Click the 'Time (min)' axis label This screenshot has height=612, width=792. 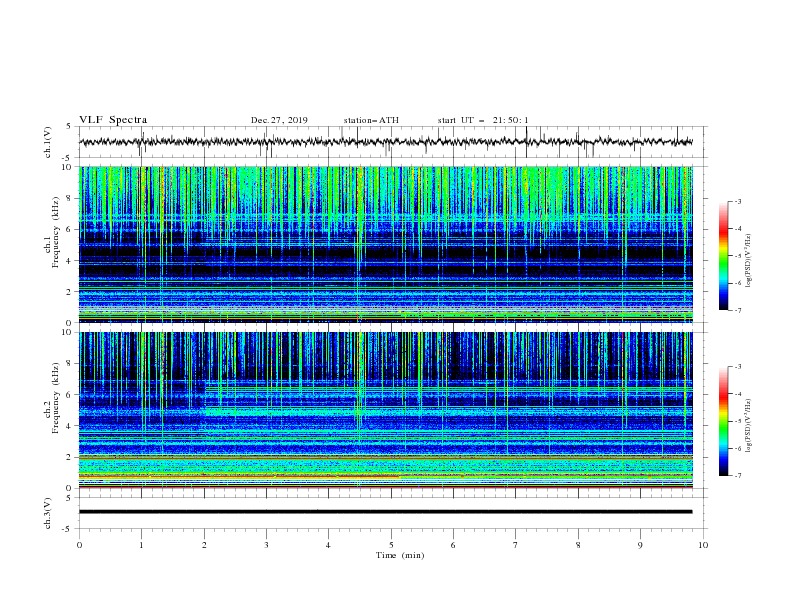point(400,555)
